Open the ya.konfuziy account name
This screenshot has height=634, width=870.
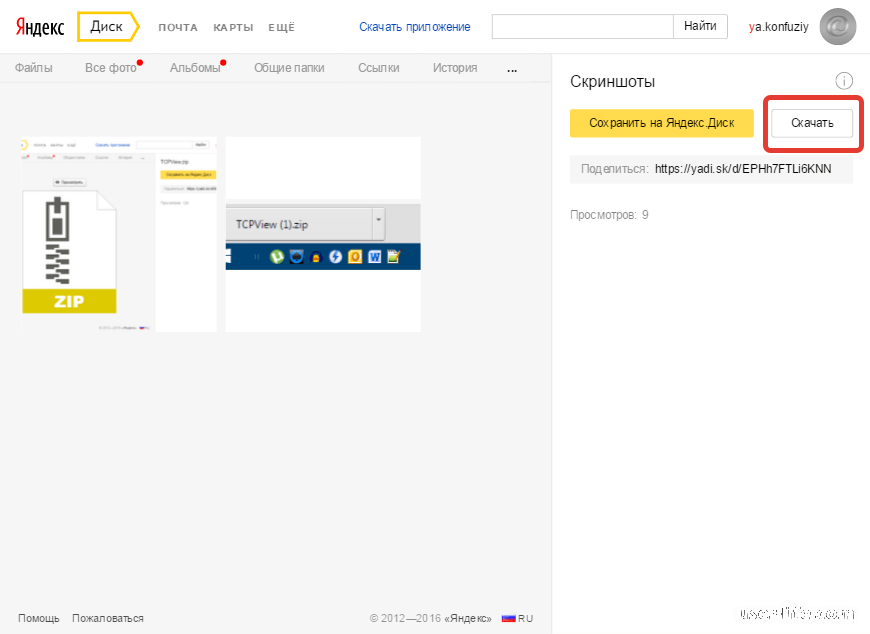coord(778,27)
